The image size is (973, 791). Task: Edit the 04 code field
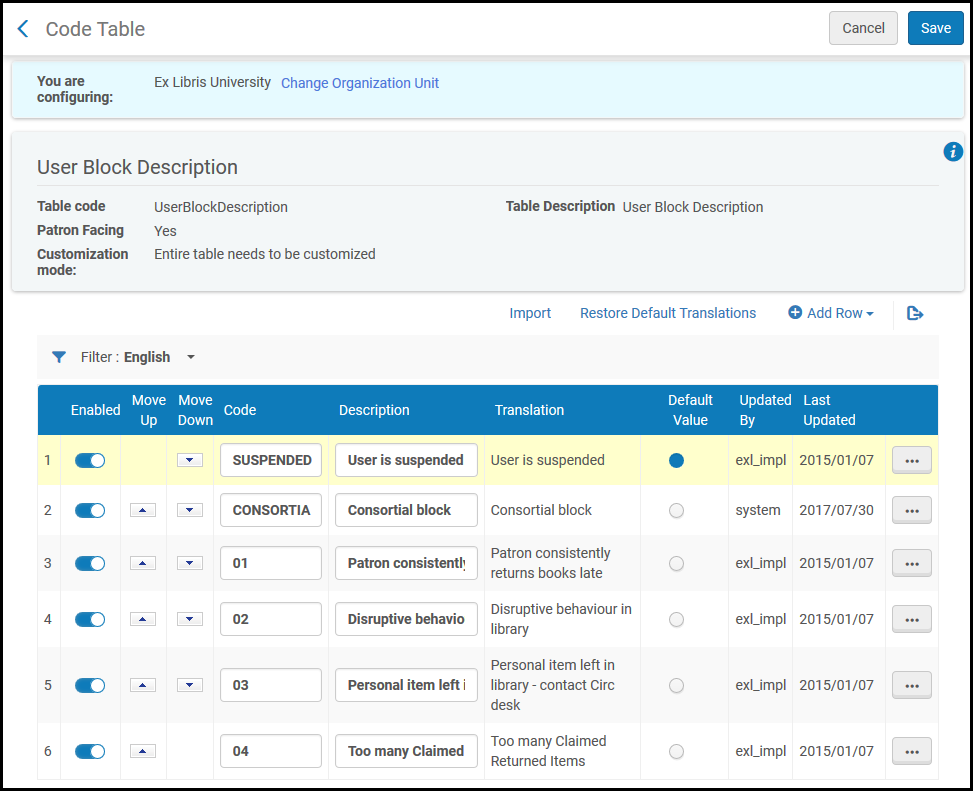point(271,751)
